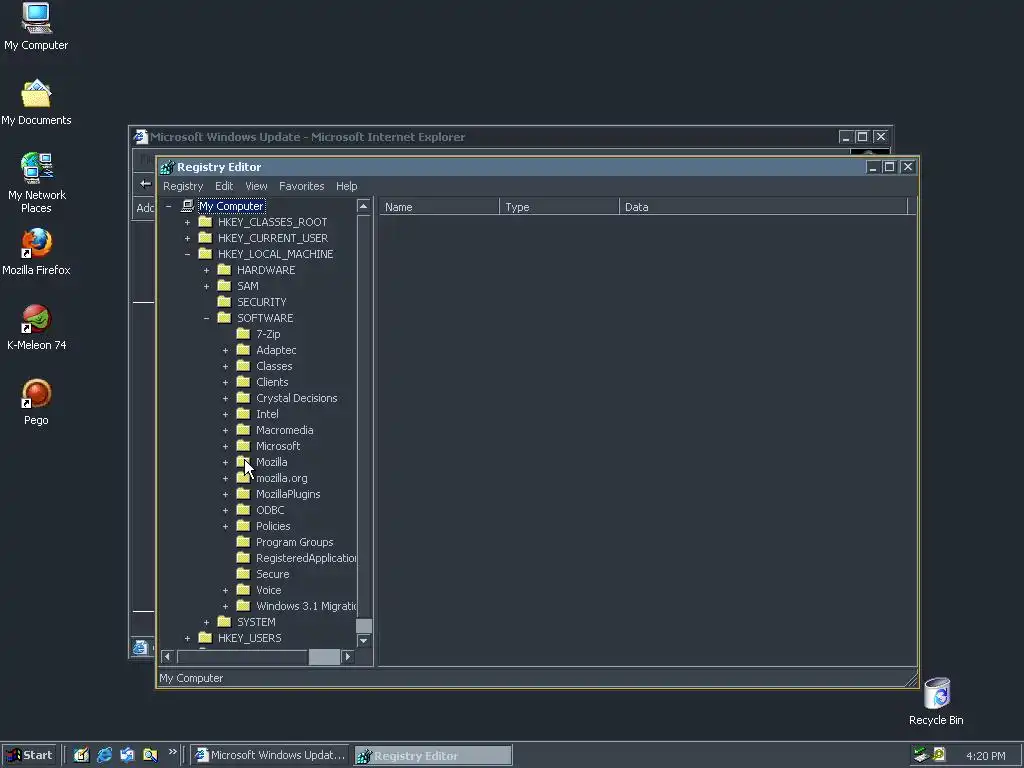Click the Start button
This screenshot has width=1024, height=768.
[29, 755]
